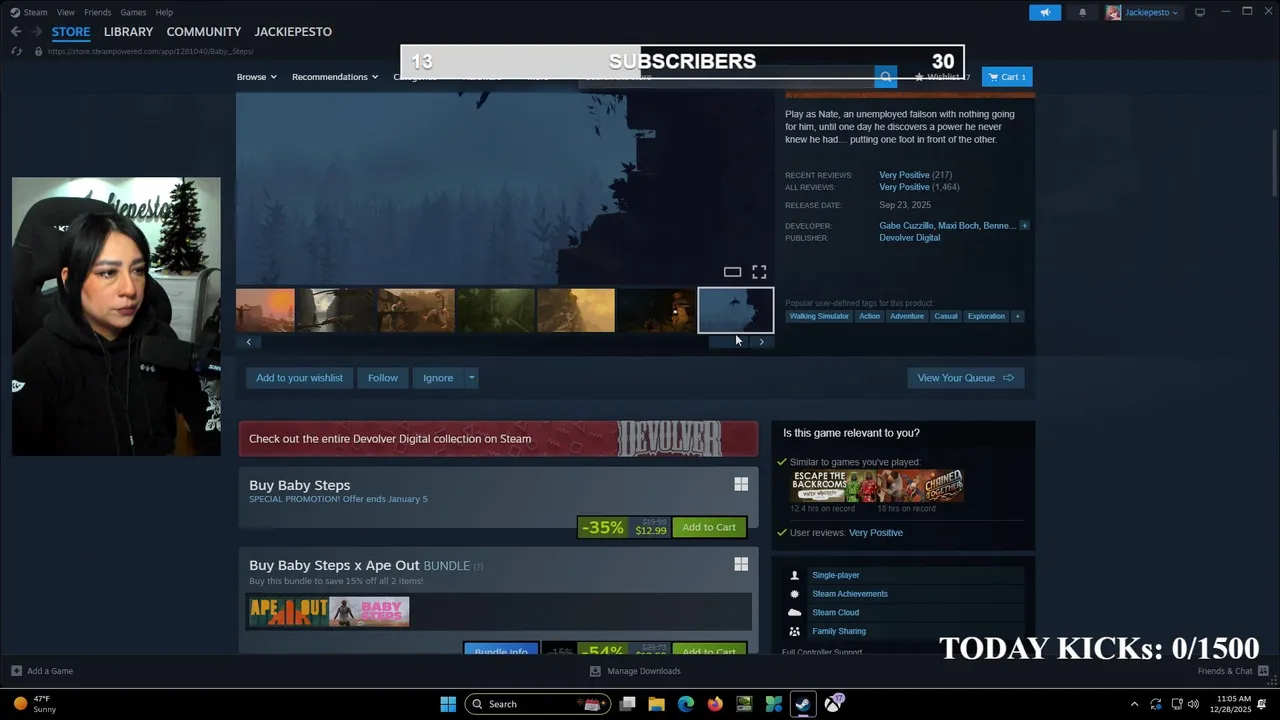
Task: Open the Friends menu
Action: [98, 12]
